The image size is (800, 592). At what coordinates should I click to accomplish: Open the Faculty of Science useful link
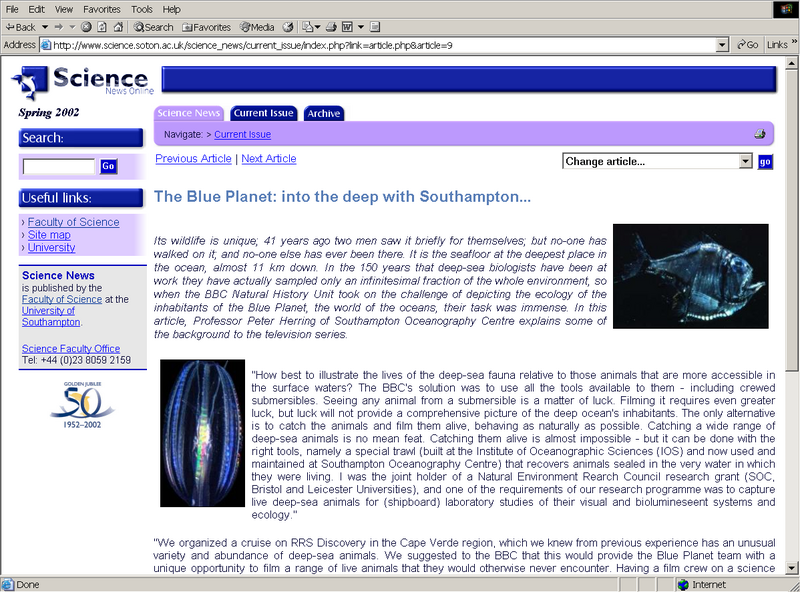click(73, 222)
